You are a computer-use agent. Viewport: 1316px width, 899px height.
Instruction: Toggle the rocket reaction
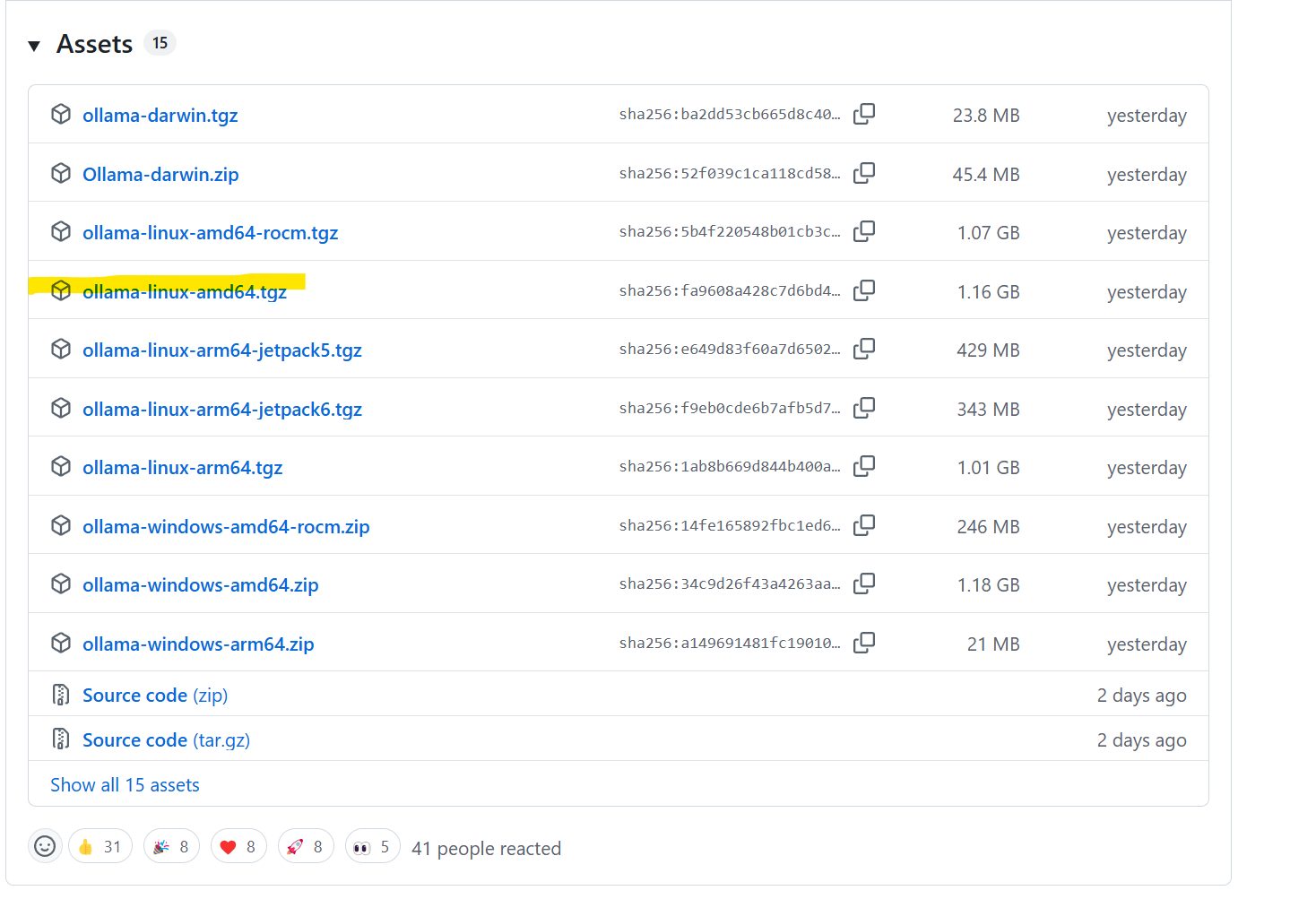(x=306, y=846)
